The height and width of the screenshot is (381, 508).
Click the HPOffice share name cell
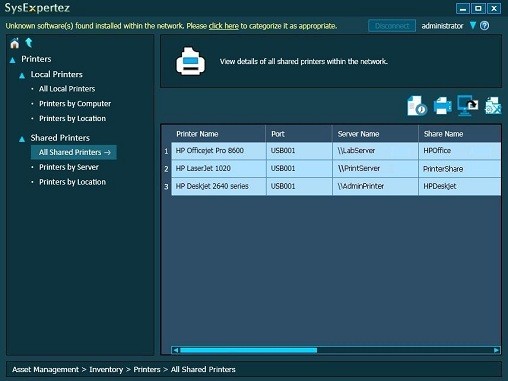[460, 151]
